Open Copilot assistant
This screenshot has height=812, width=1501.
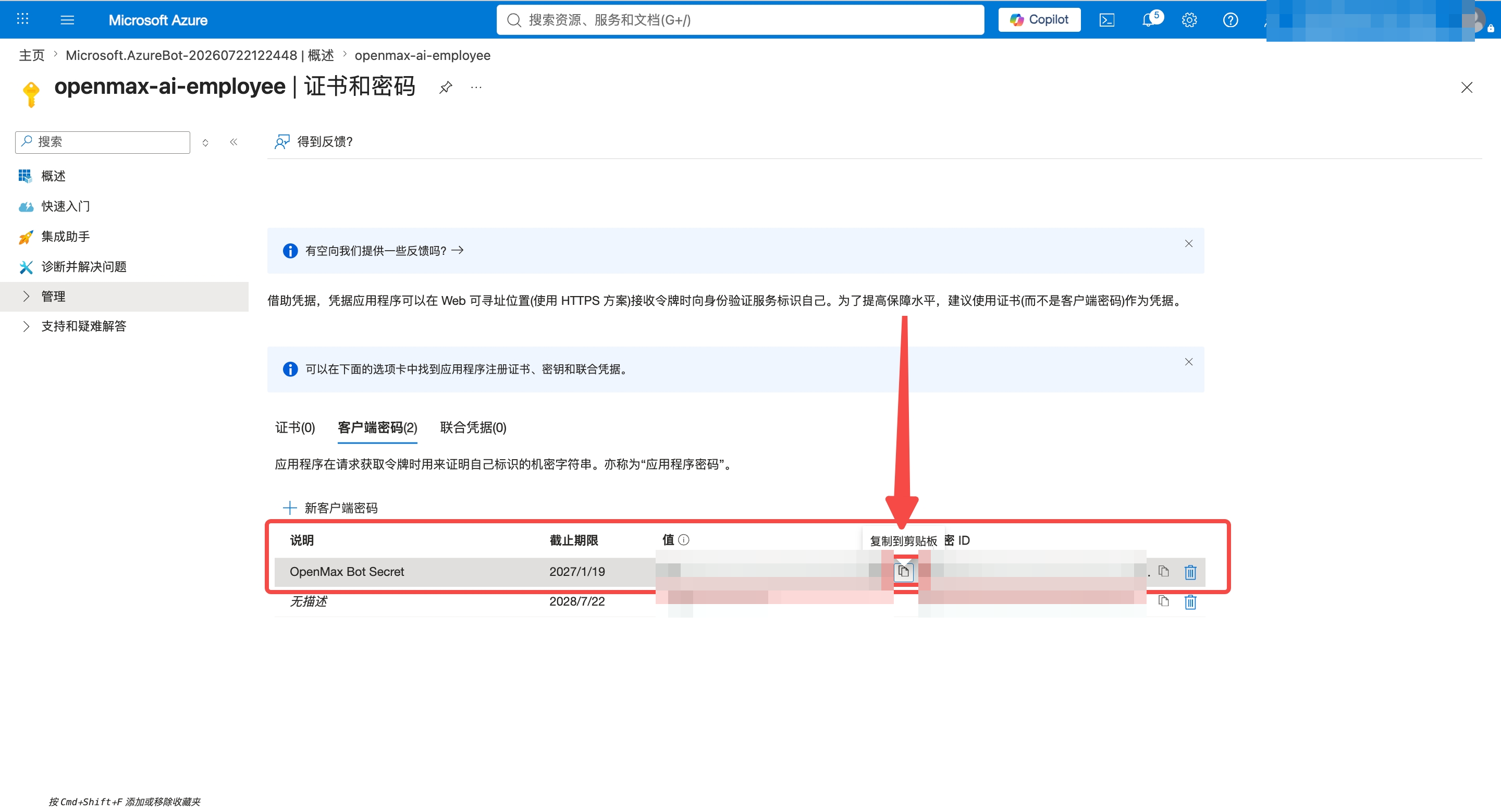click(x=1039, y=20)
